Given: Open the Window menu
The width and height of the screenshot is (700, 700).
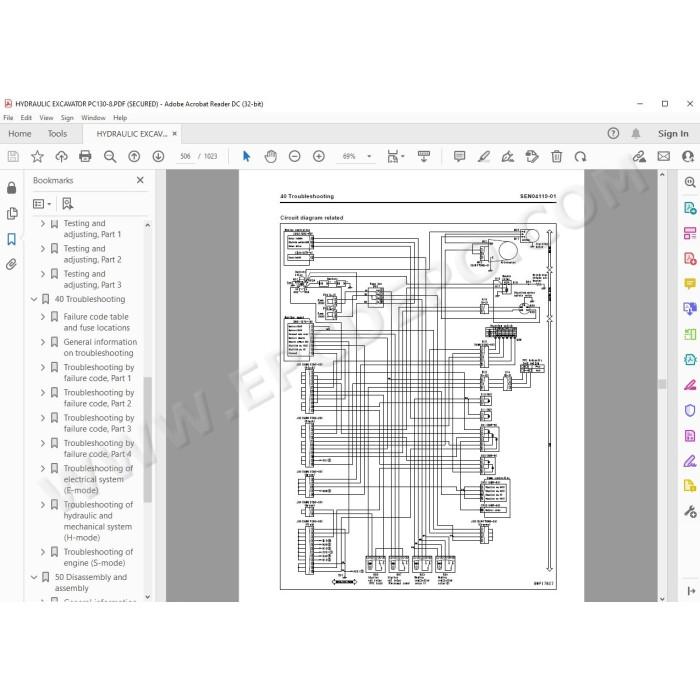Looking at the screenshot, I should 93,118.
